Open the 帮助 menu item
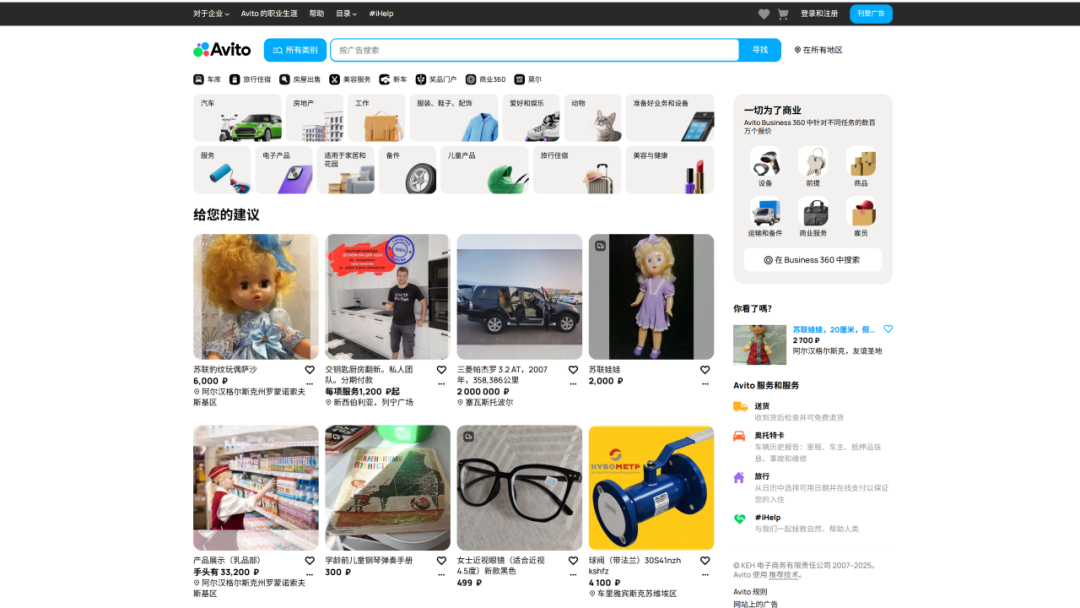This screenshot has width=1080, height=608. 316,14
